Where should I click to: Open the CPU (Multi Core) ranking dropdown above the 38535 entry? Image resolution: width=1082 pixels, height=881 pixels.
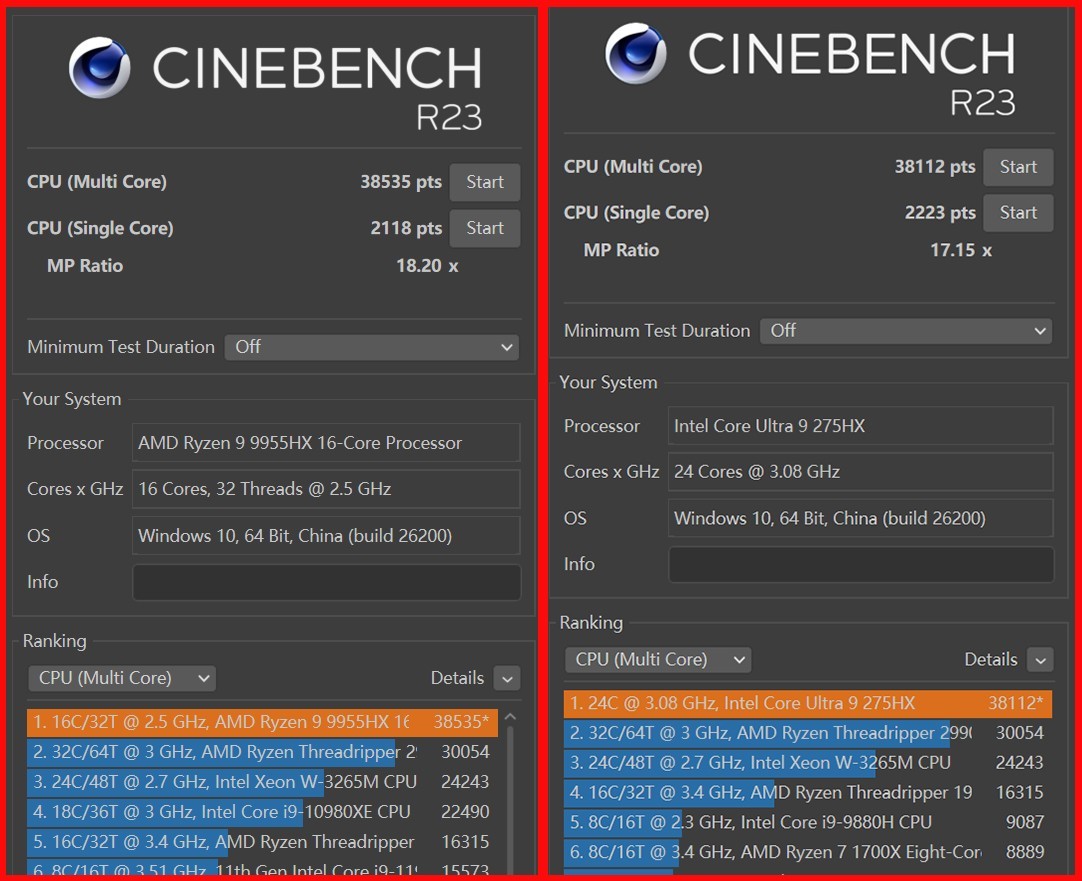[122, 678]
